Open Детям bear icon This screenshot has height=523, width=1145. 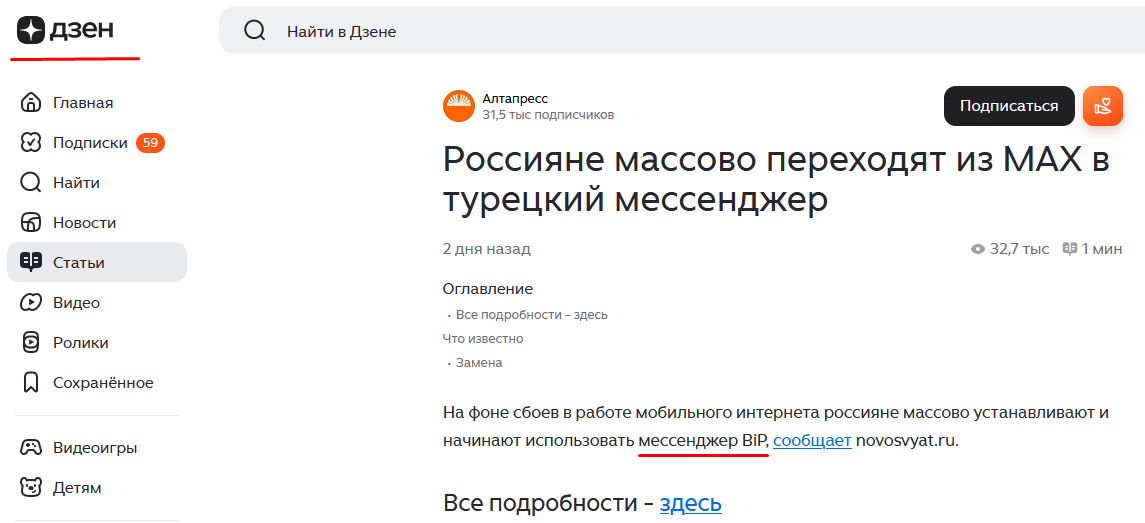point(31,487)
